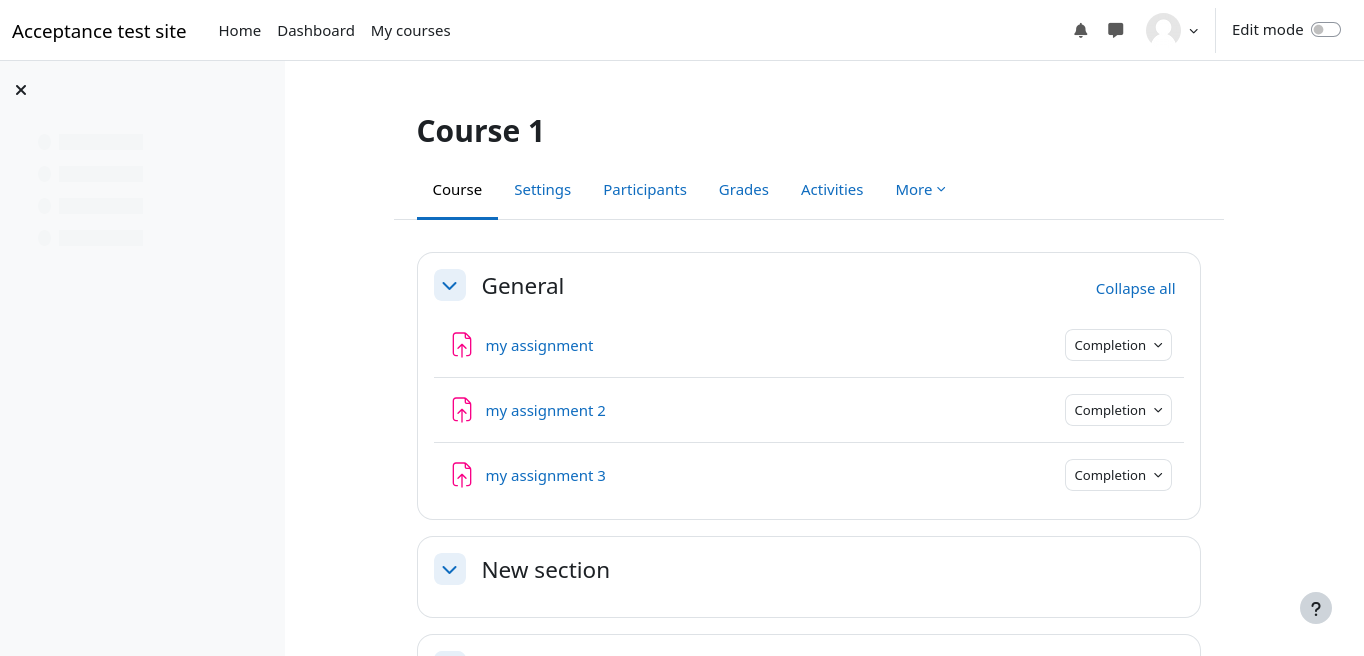Screen dimensions: 1364x656
Task: Click the my assignment 3 activity icon
Action: pos(461,475)
